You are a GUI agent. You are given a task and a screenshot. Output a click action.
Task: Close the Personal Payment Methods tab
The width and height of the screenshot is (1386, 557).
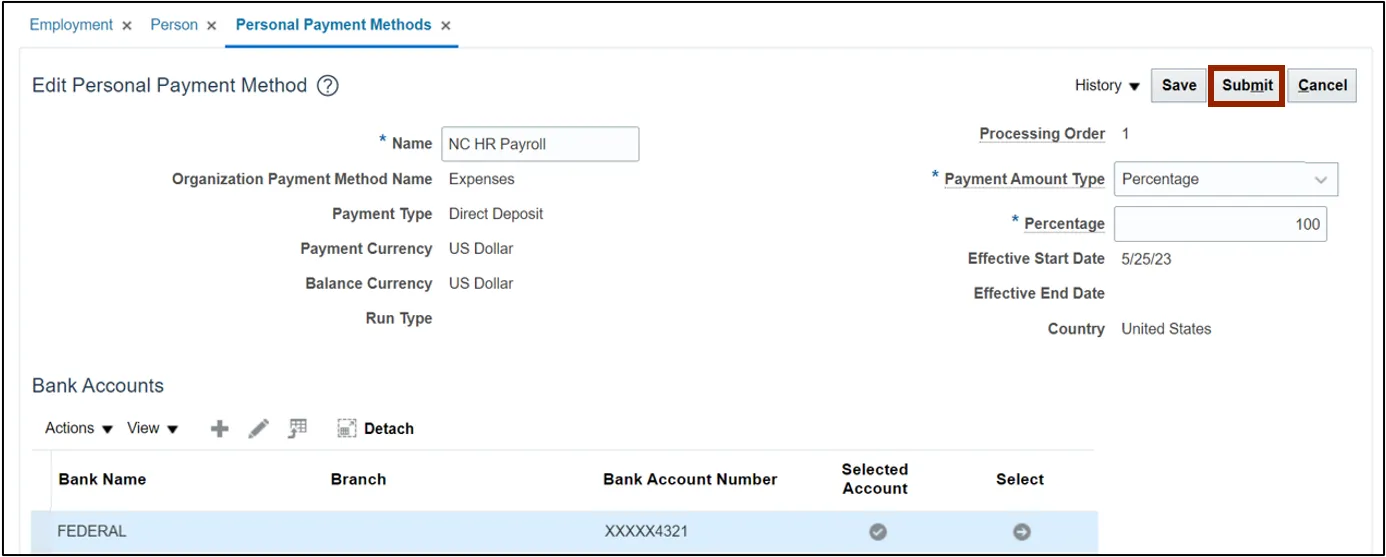(x=446, y=26)
